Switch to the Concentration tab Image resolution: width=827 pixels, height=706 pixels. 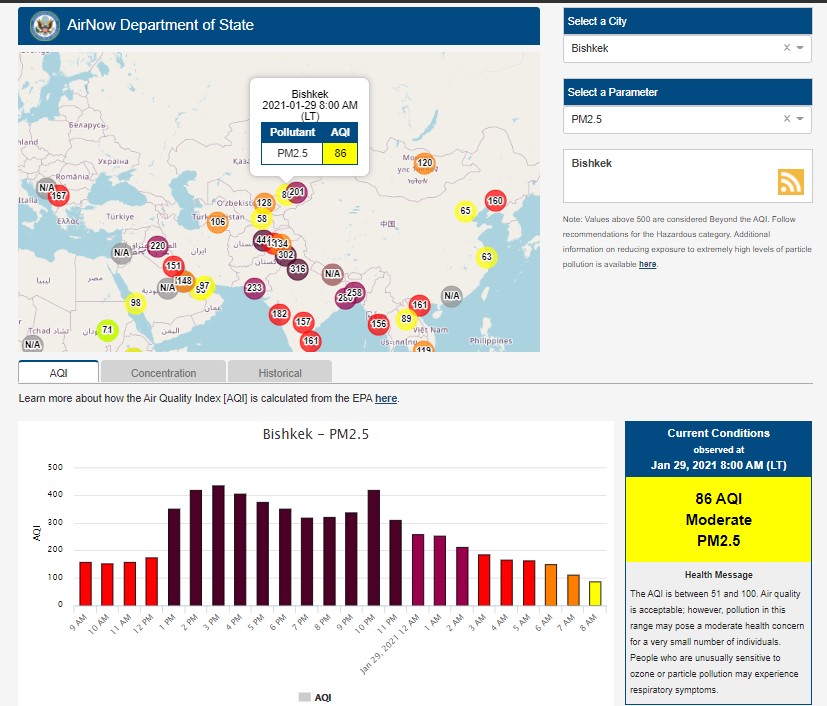click(164, 373)
